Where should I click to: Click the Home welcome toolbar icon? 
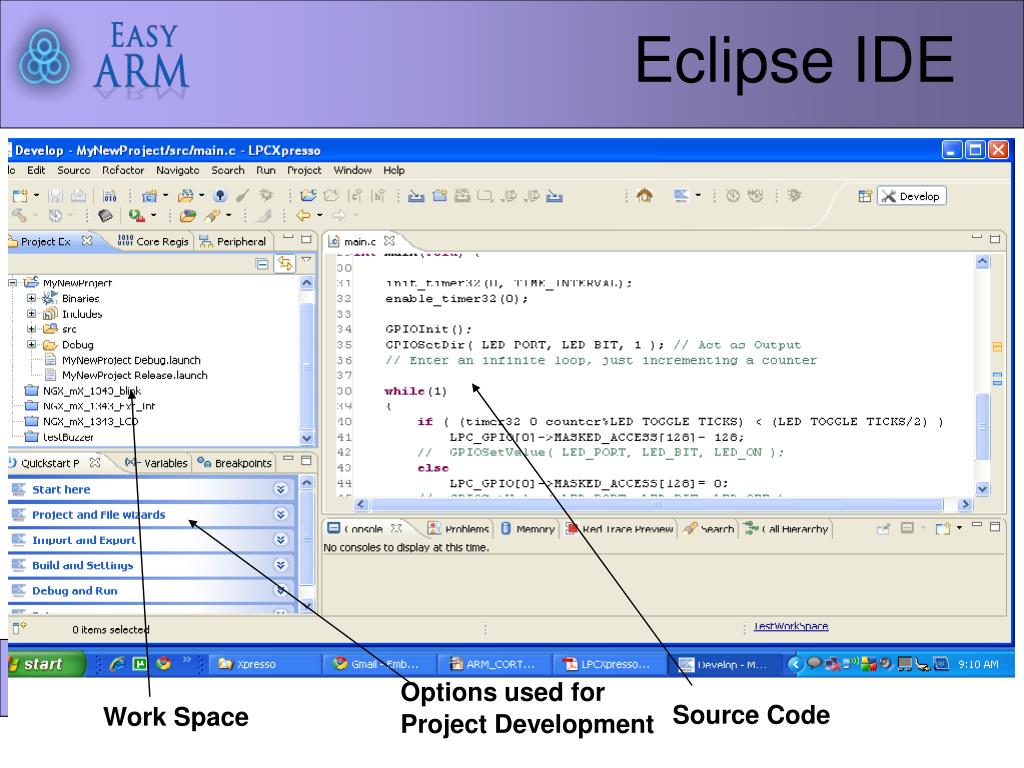[645, 195]
